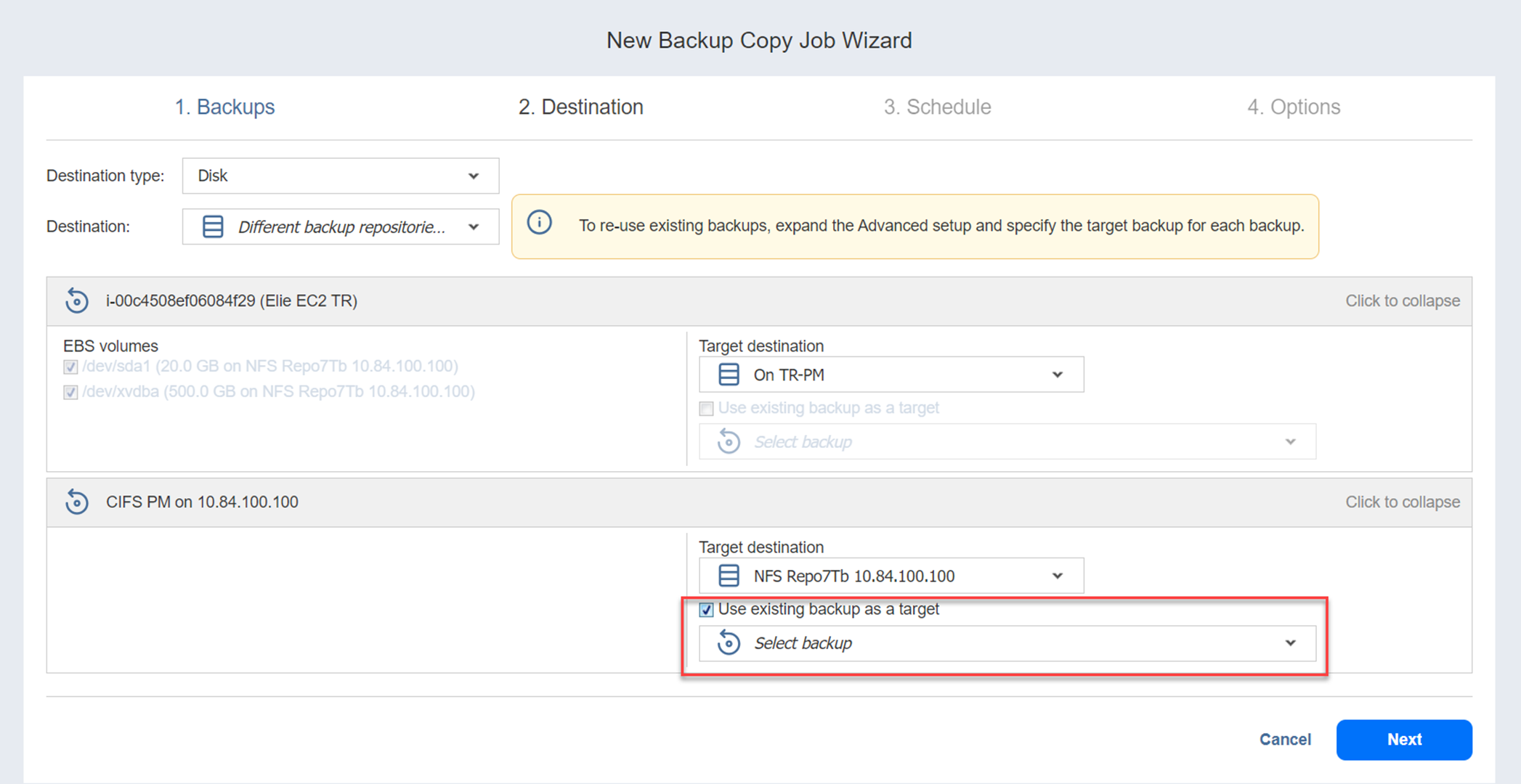1521x784 pixels.
Task: Click the repository icon next to On TR-PM
Action: [x=729, y=375]
